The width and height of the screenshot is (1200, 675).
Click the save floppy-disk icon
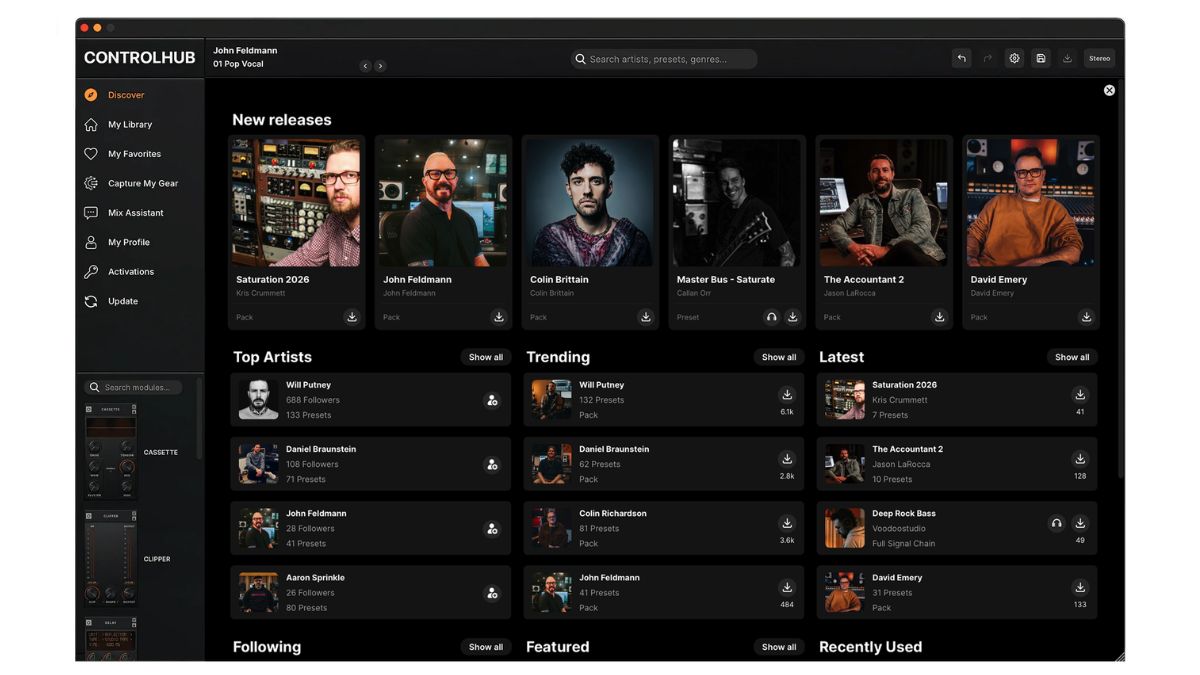tap(1040, 59)
